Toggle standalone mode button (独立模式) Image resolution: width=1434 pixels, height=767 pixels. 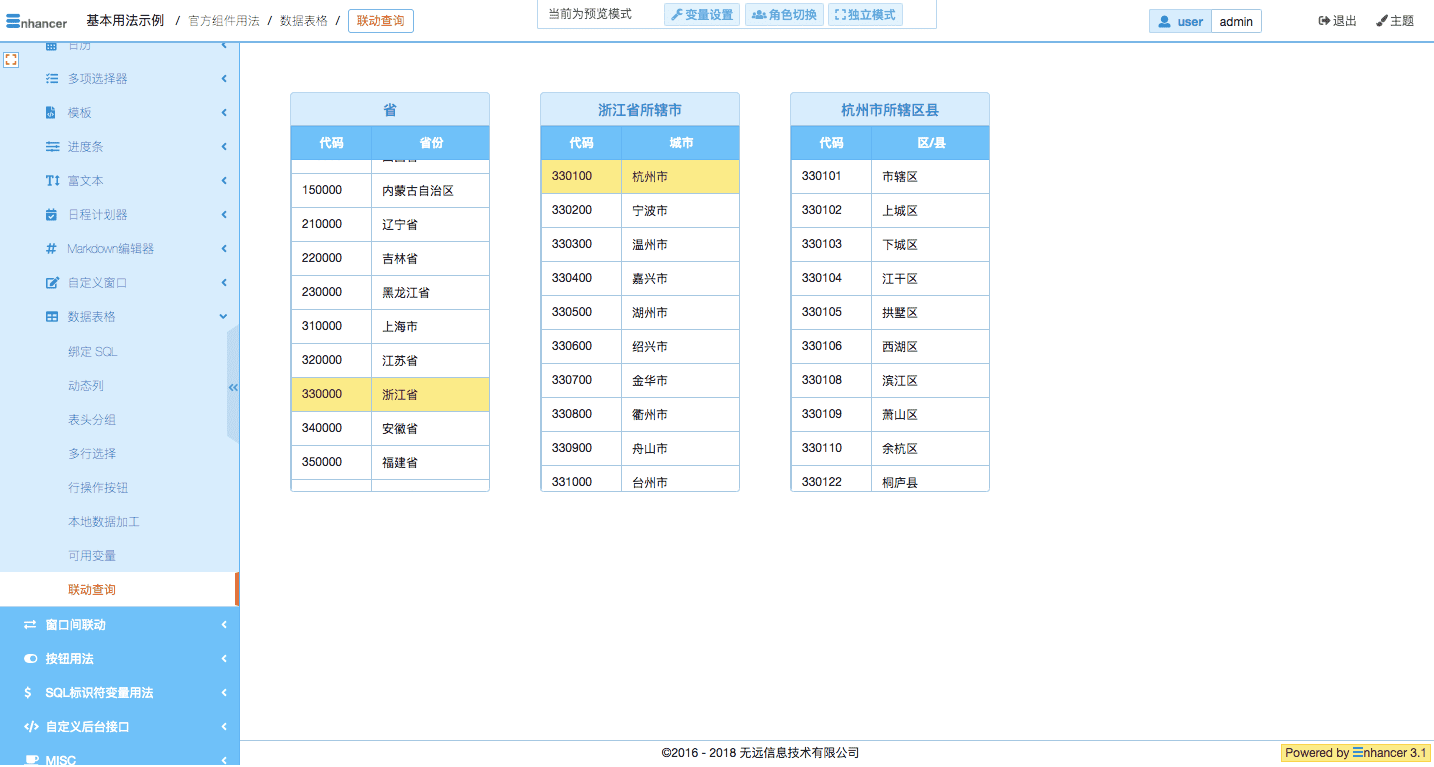point(865,15)
